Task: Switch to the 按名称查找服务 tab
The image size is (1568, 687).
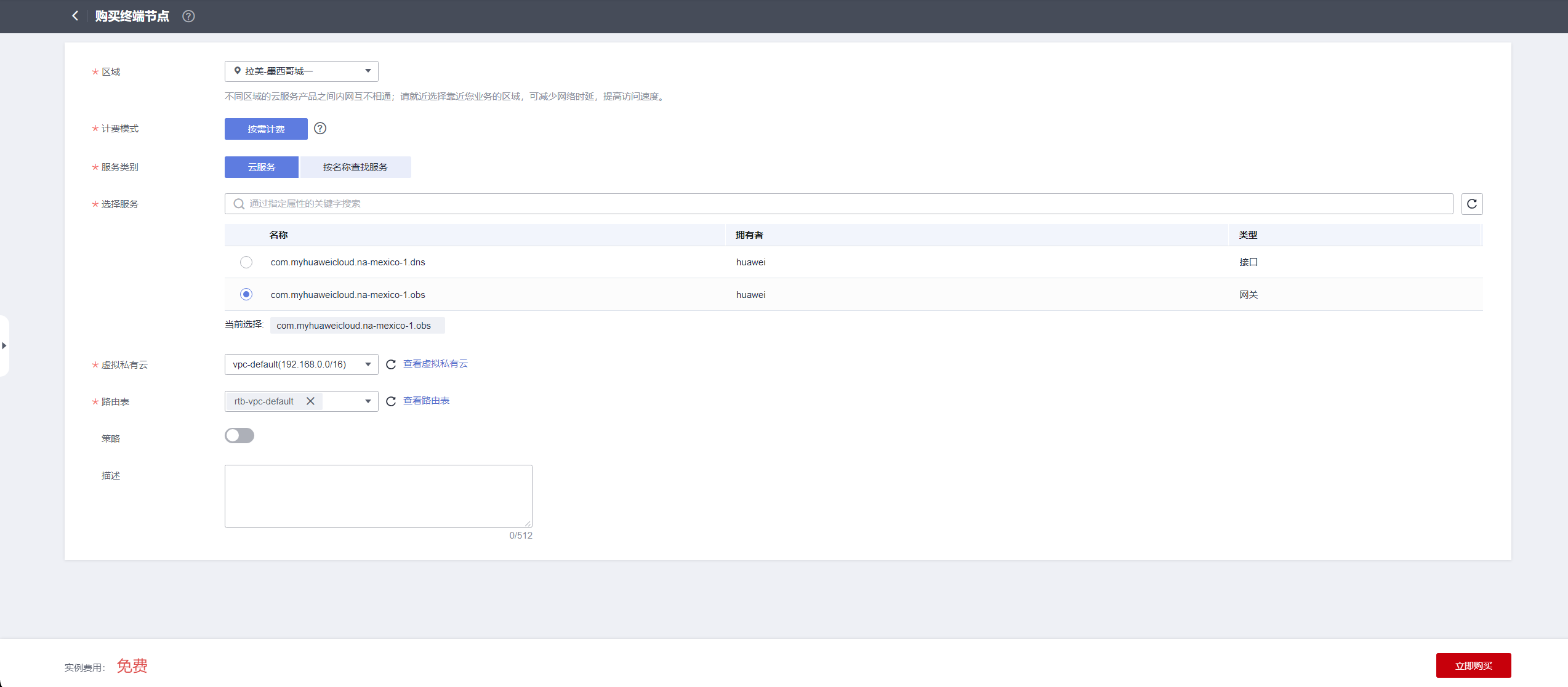Action: [355, 167]
